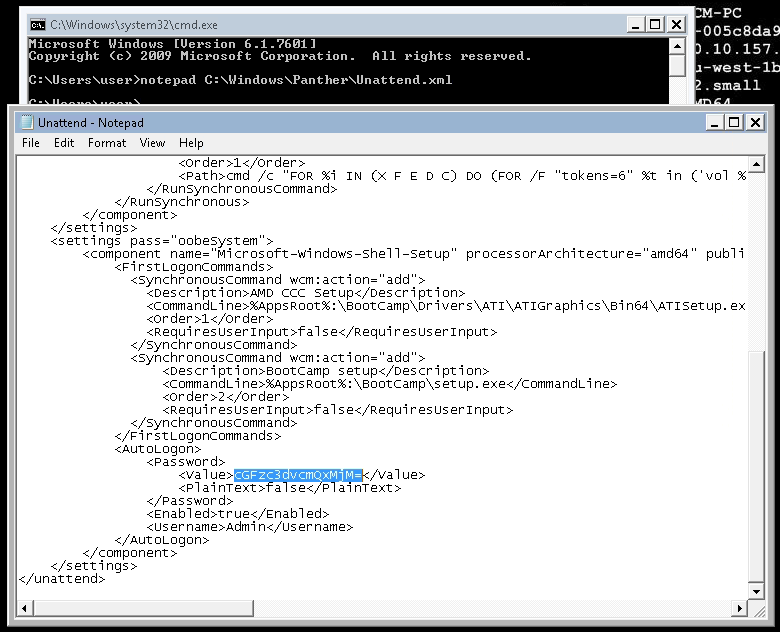780x632 pixels.
Task: Open the Help menu in Notepad
Action: point(191,143)
